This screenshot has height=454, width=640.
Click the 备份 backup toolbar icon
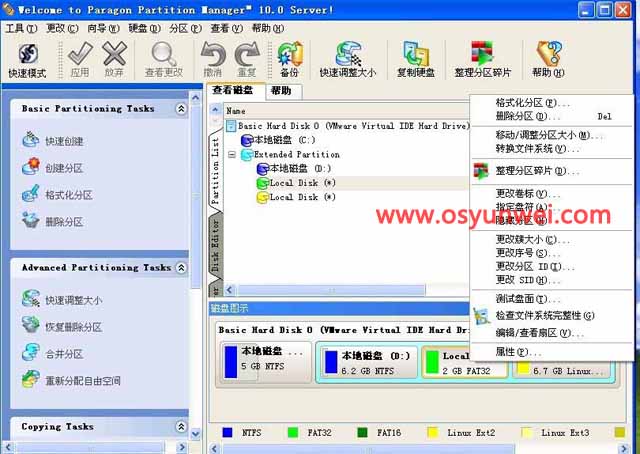point(290,54)
